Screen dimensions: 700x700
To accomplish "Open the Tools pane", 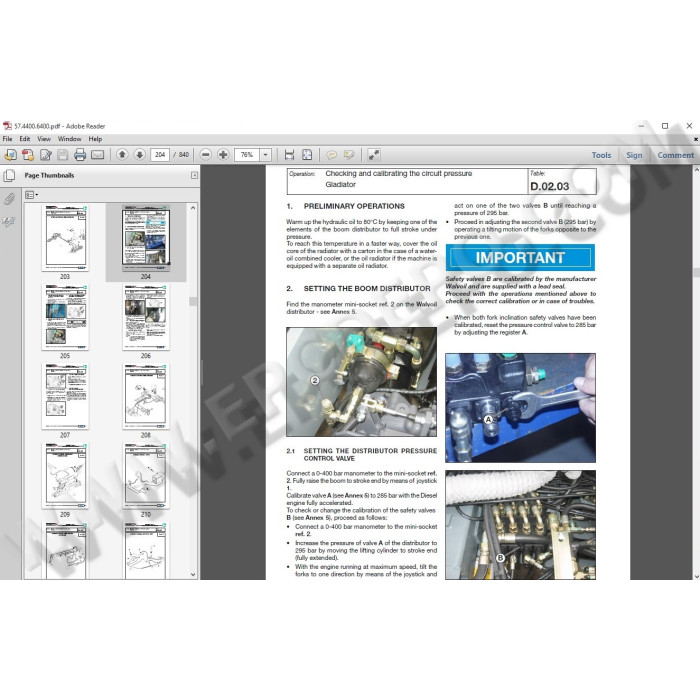I will 601,155.
